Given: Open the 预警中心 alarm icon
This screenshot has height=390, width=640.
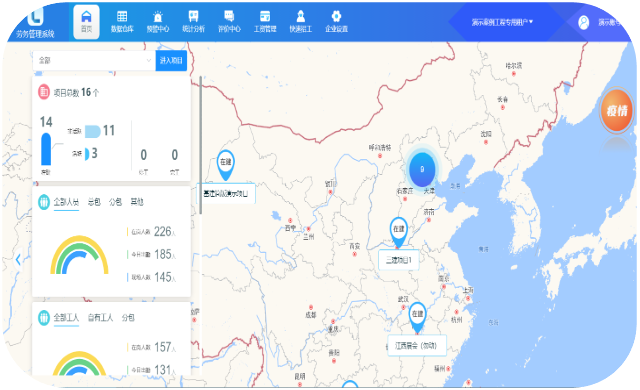Looking at the screenshot, I should click(x=158, y=17).
